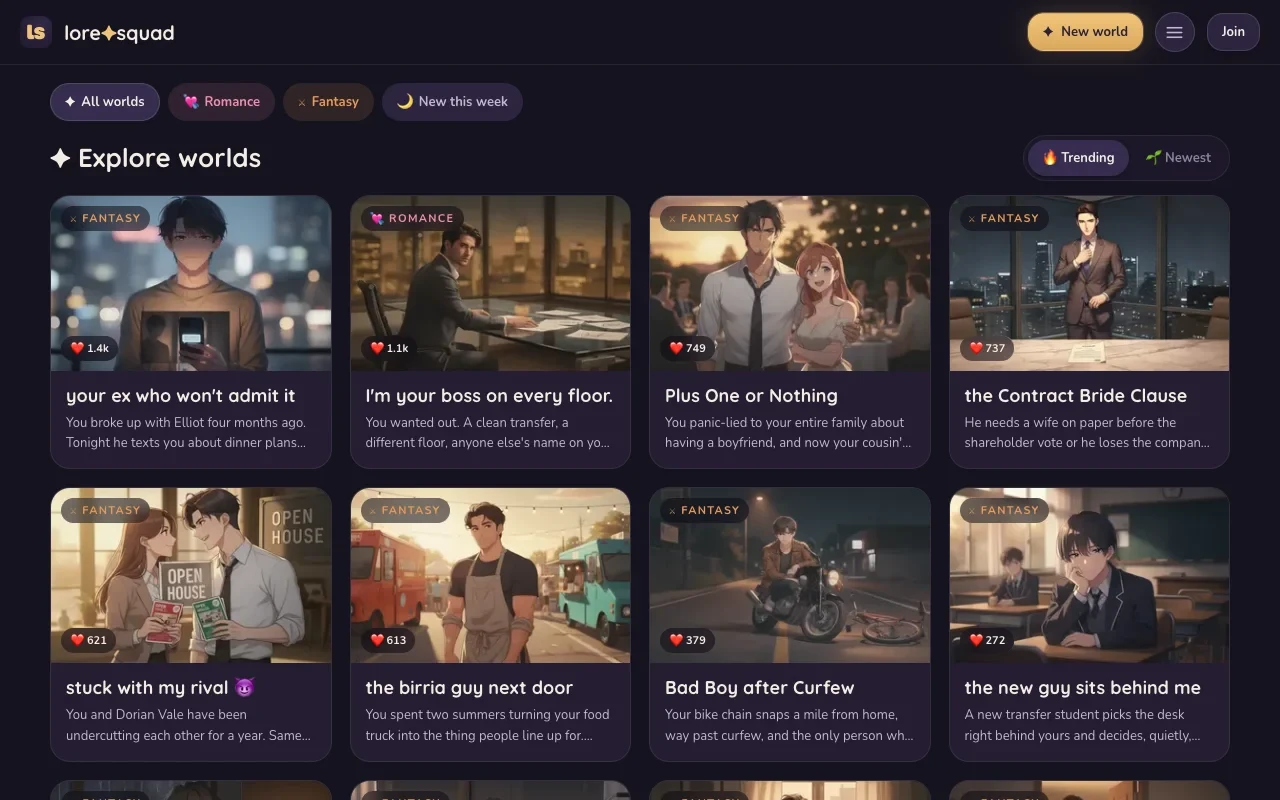
Task: Click the 379 hearts badge
Action: pos(688,640)
